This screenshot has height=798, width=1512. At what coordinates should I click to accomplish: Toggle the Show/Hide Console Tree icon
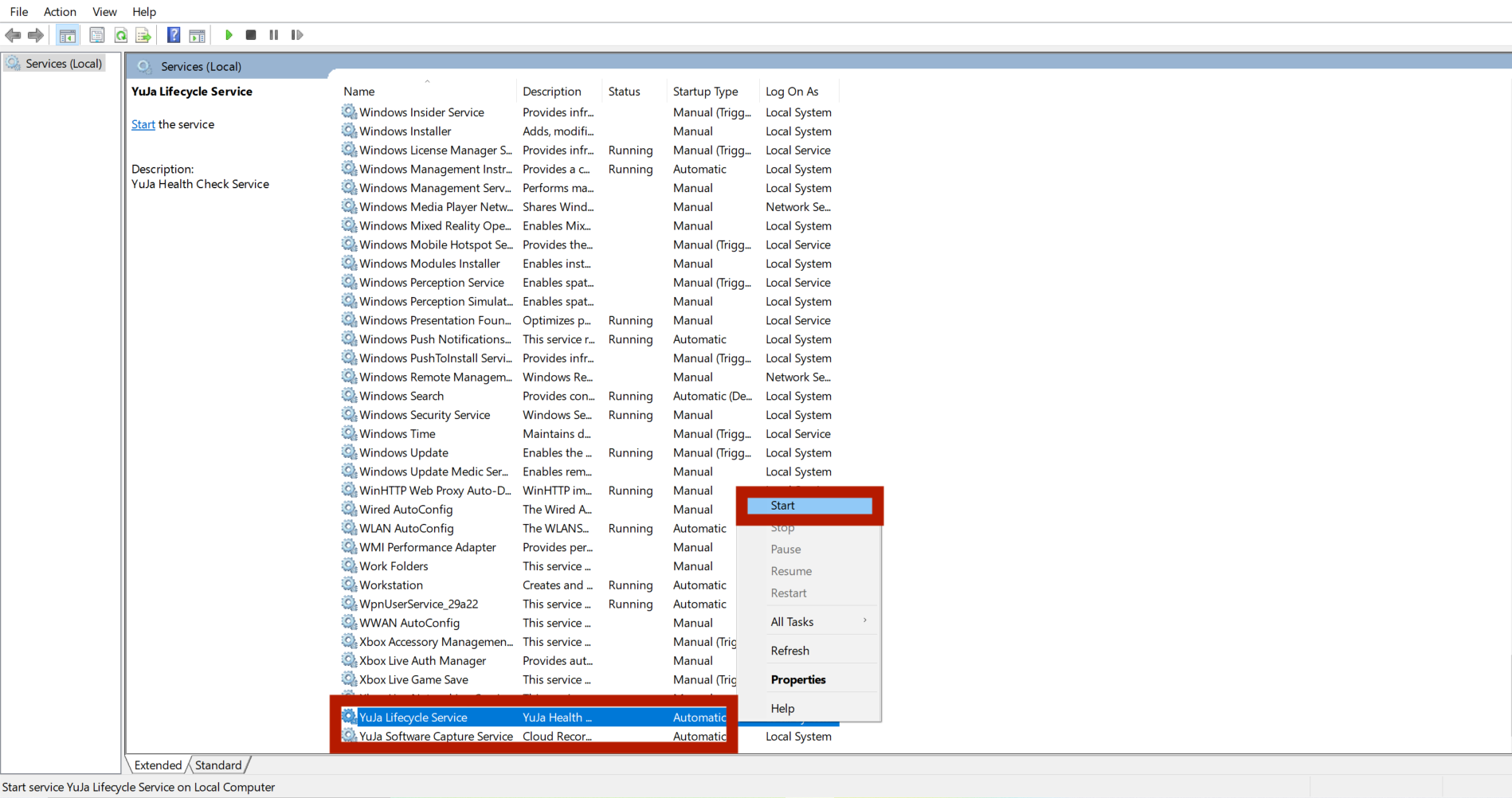[68, 35]
